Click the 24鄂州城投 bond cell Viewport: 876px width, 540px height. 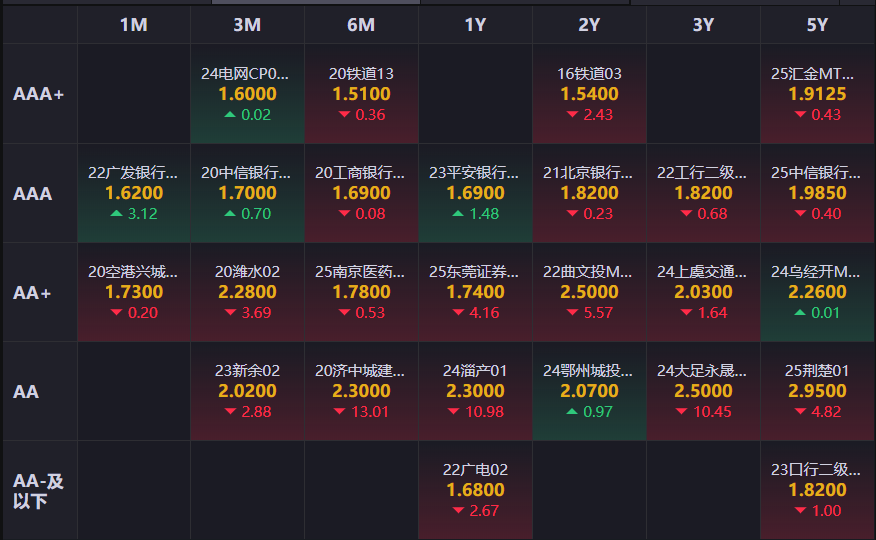point(589,391)
